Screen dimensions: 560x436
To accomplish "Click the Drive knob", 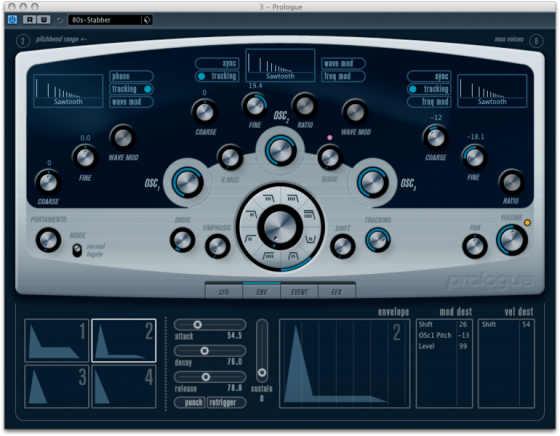I will click(x=182, y=240).
